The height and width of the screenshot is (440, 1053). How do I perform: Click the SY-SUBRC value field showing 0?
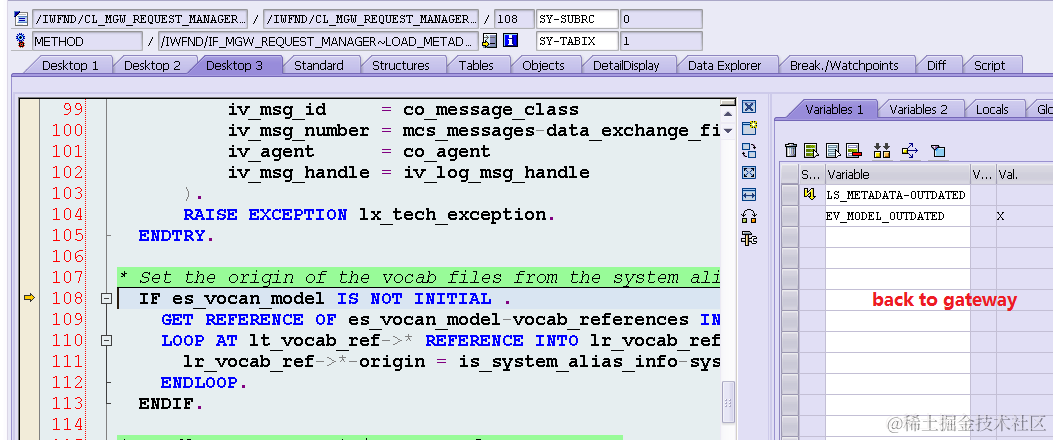click(661, 19)
